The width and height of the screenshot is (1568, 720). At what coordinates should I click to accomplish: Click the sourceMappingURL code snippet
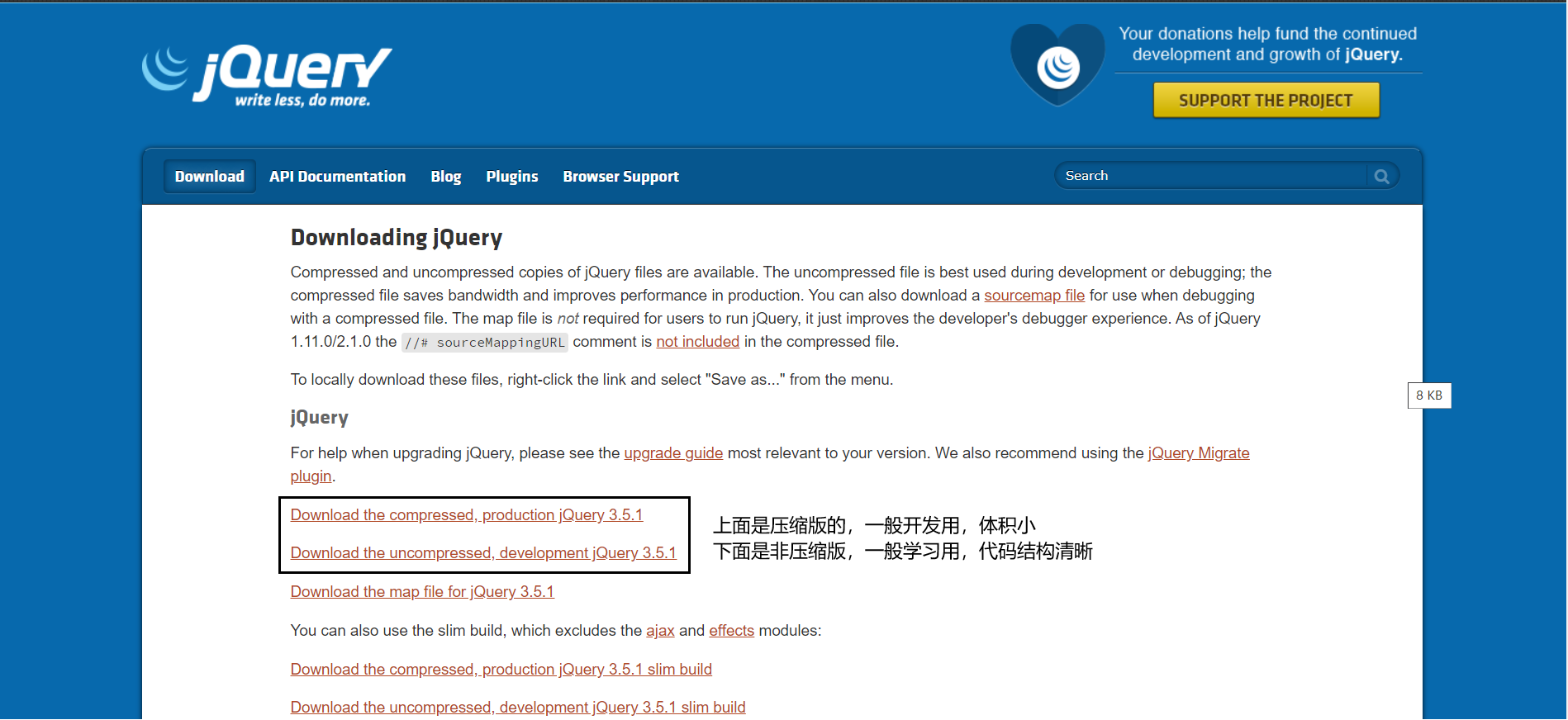485,343
